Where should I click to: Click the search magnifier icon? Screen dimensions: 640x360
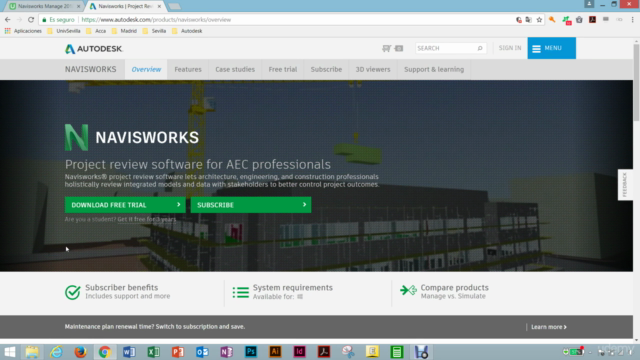[480, 48]
